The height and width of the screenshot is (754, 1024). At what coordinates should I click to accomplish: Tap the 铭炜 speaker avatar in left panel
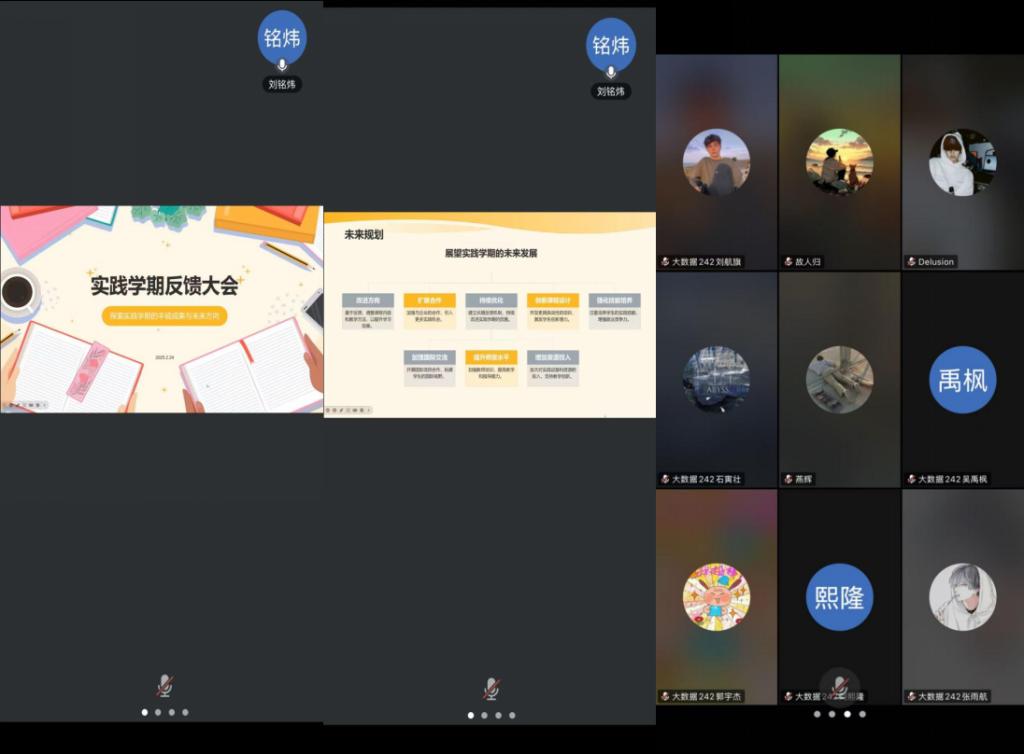pyautogui.click(x=282, y=38)
